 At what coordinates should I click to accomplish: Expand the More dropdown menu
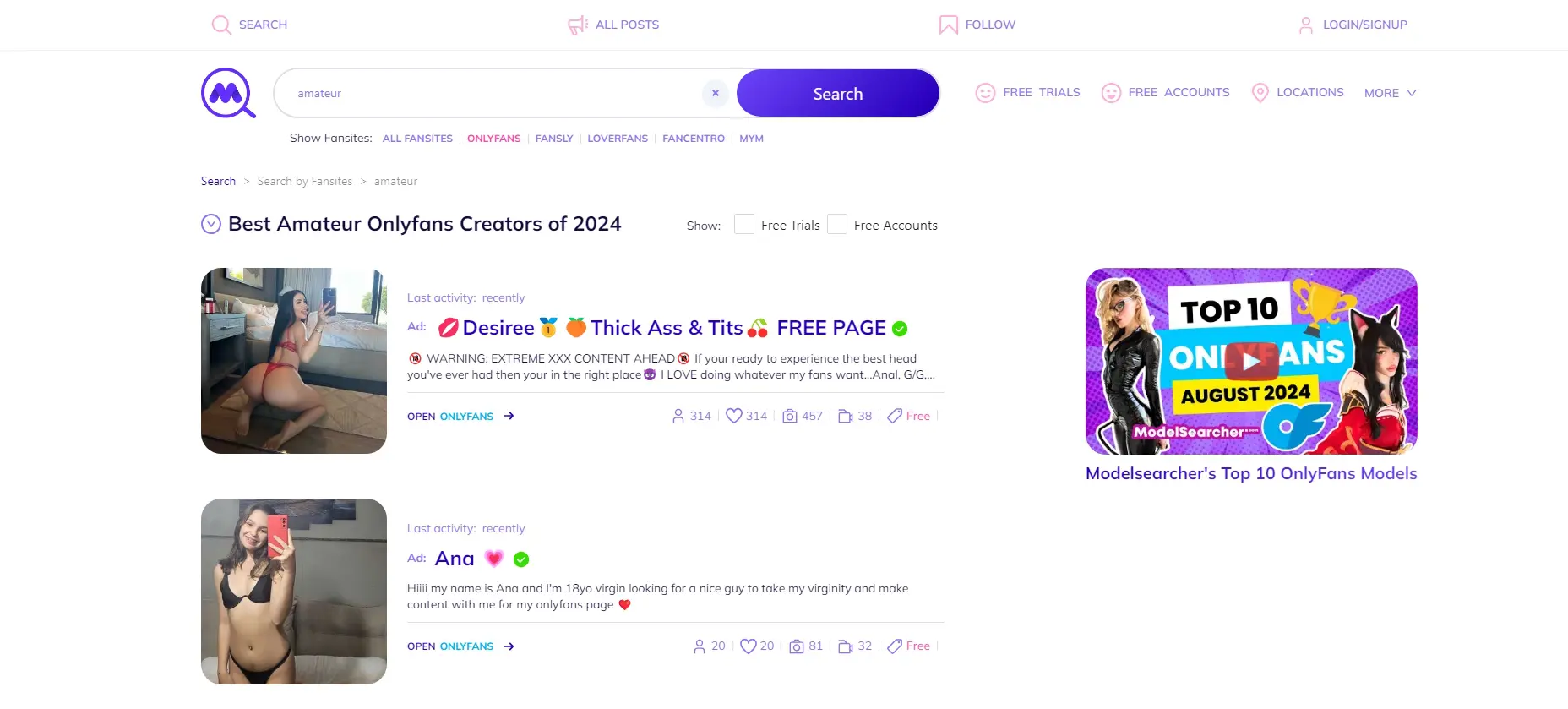tap(1390, 93)
